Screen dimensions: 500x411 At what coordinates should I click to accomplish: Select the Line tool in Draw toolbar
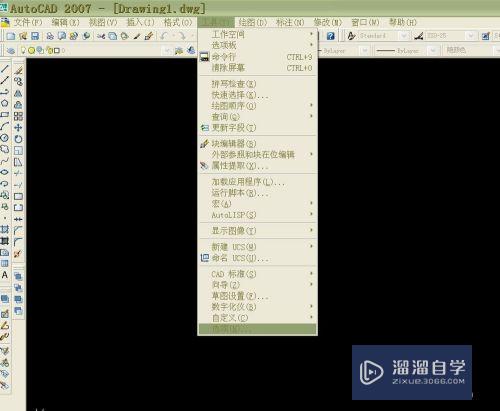click(5, 69)
